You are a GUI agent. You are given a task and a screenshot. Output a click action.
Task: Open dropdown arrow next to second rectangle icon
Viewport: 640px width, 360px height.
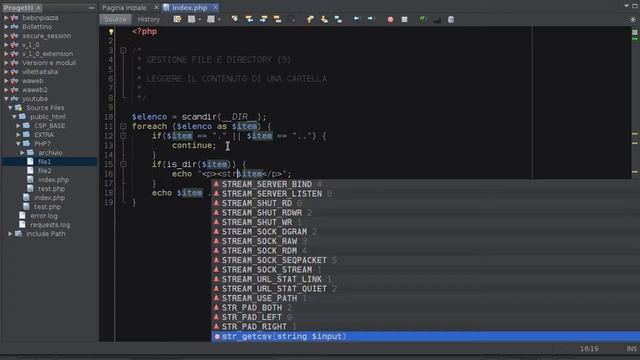[x=219, y=20]
